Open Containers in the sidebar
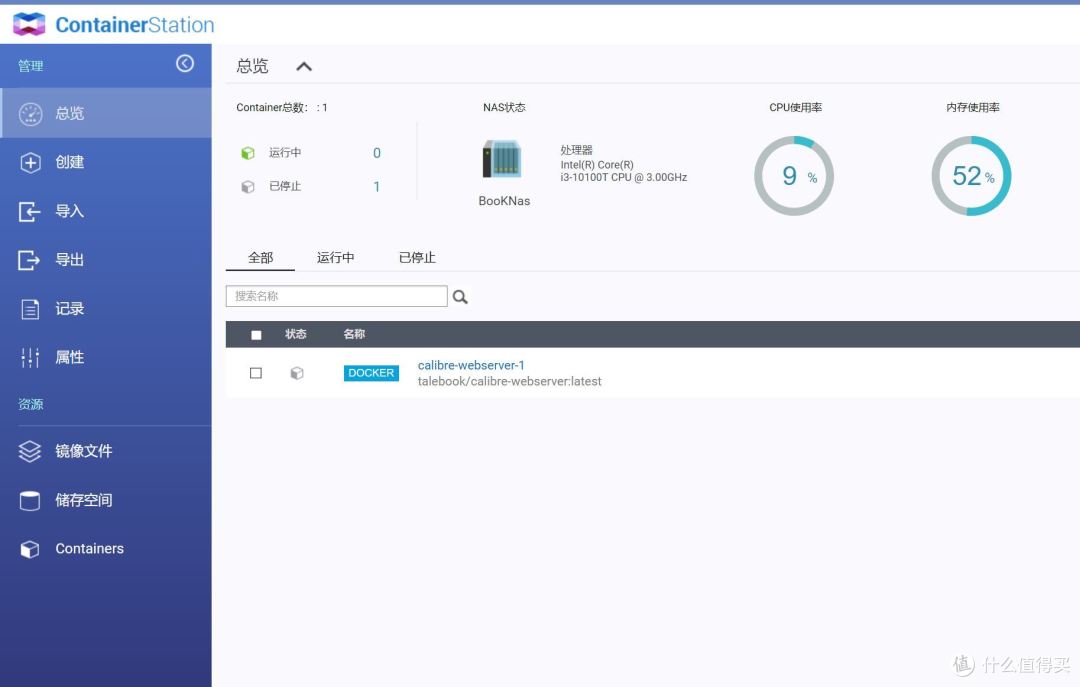 coord(105,549)
